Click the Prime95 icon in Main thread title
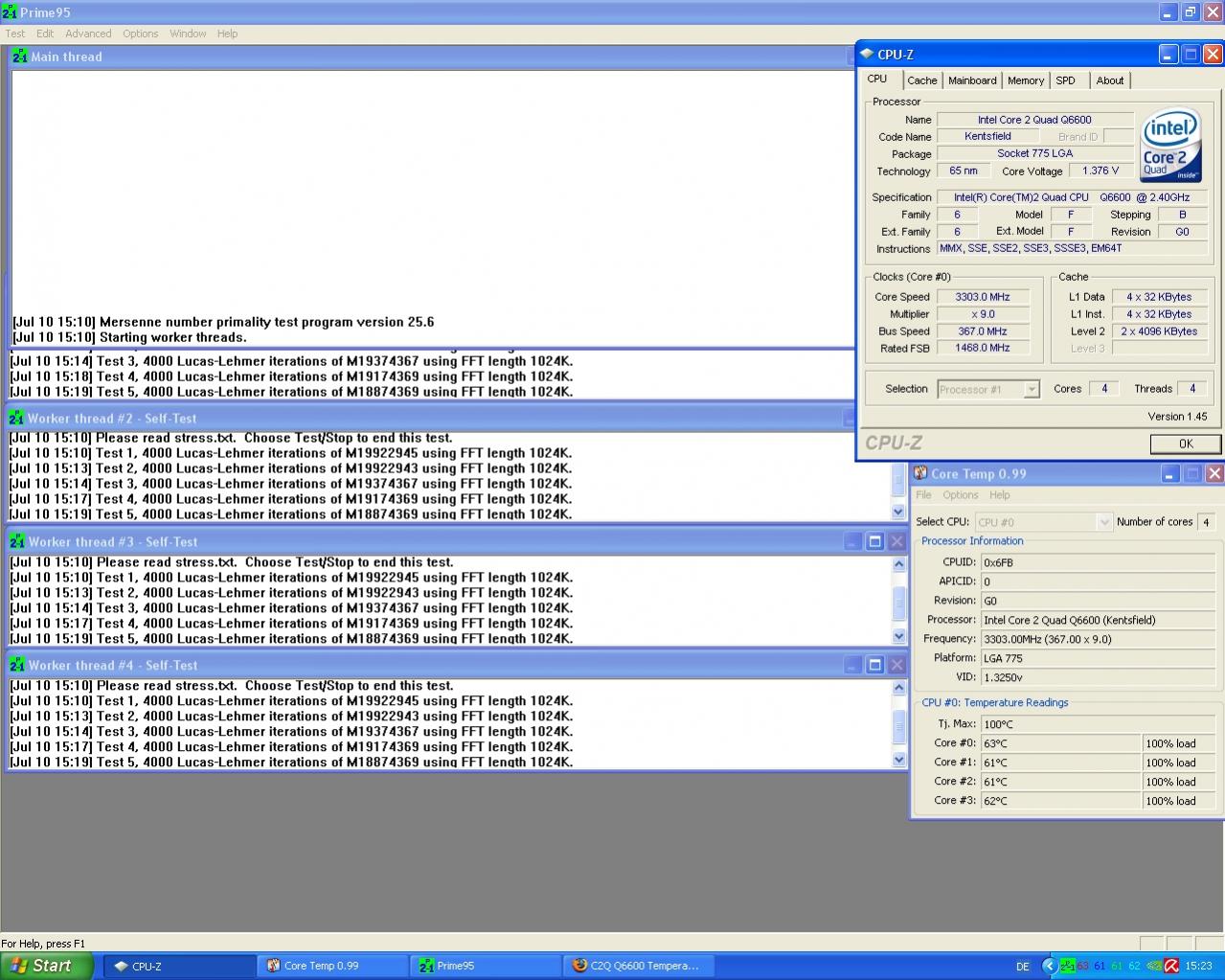Image resolution: width=1225 pixels, height=980 pixels. pos(19,57)
